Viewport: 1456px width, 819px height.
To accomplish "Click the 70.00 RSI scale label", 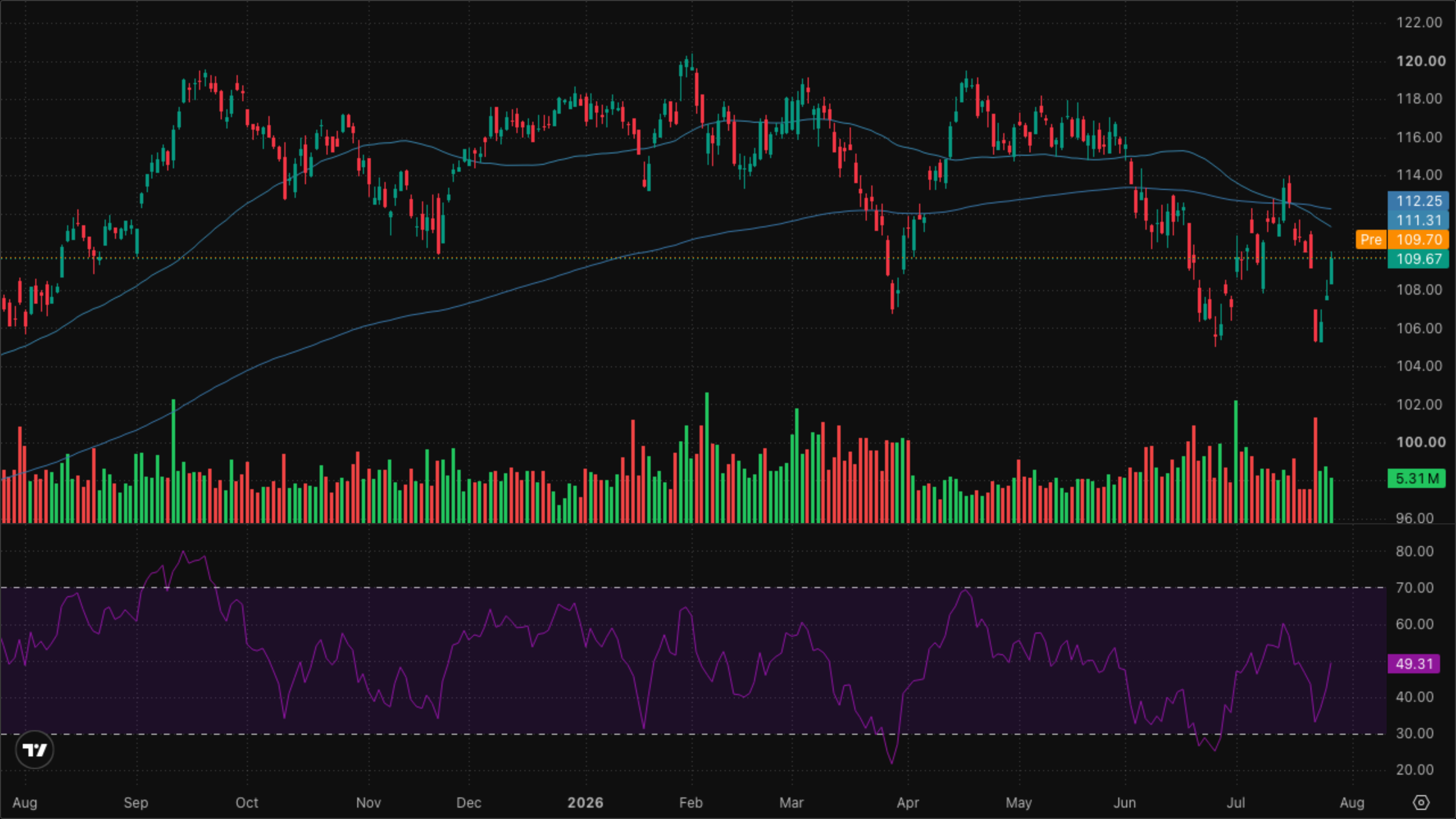I will tap(1414, 588).
